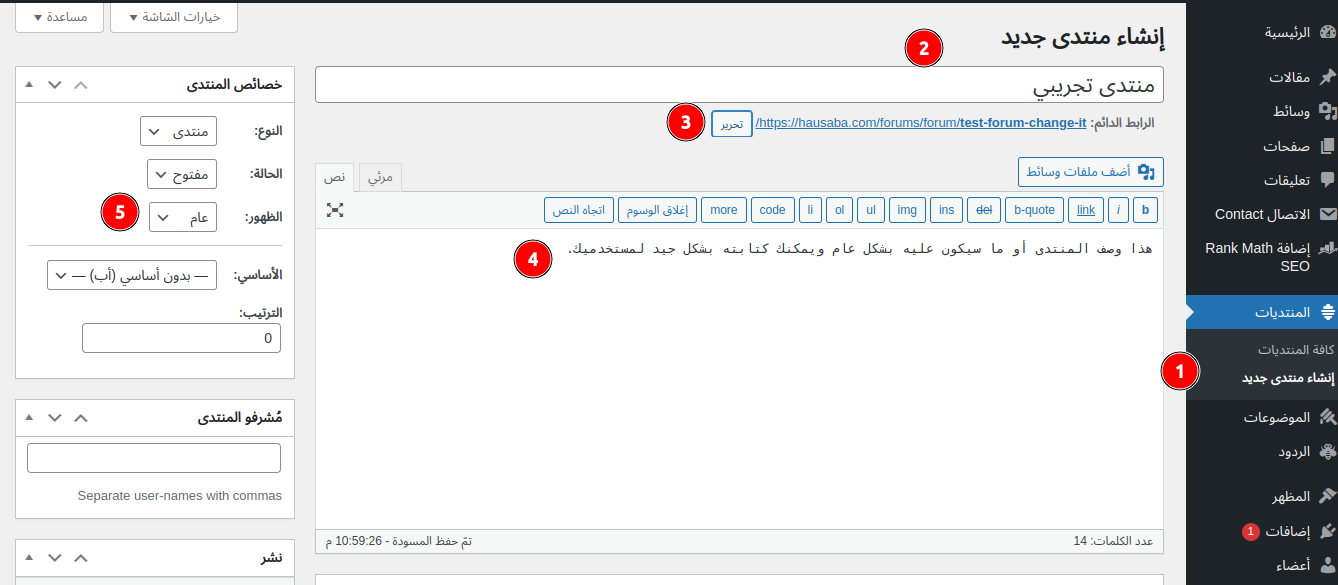Click the more quicktag button
Screen dimensions: 1338x585
[723, 210]
